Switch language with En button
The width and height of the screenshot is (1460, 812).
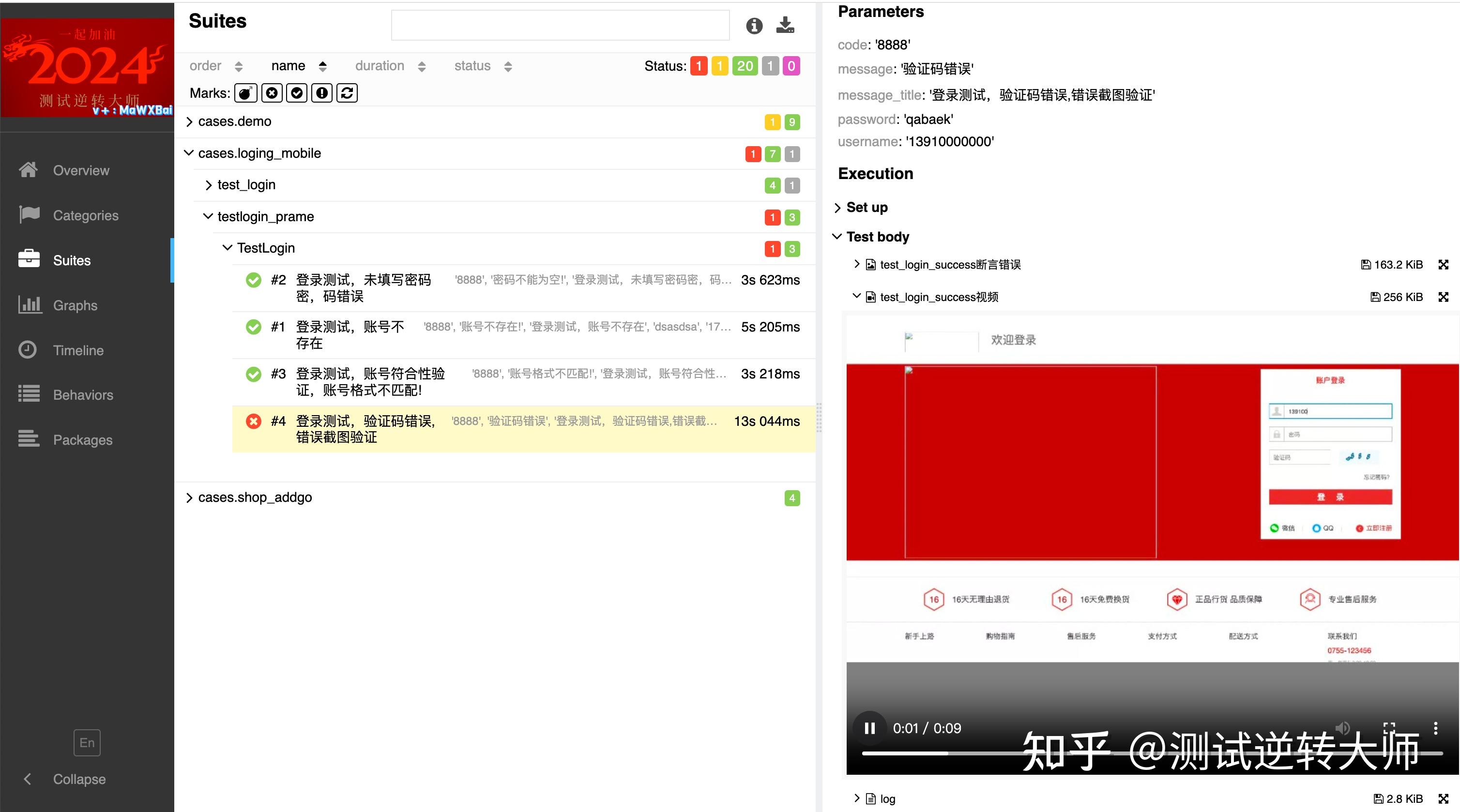point(87,743)
